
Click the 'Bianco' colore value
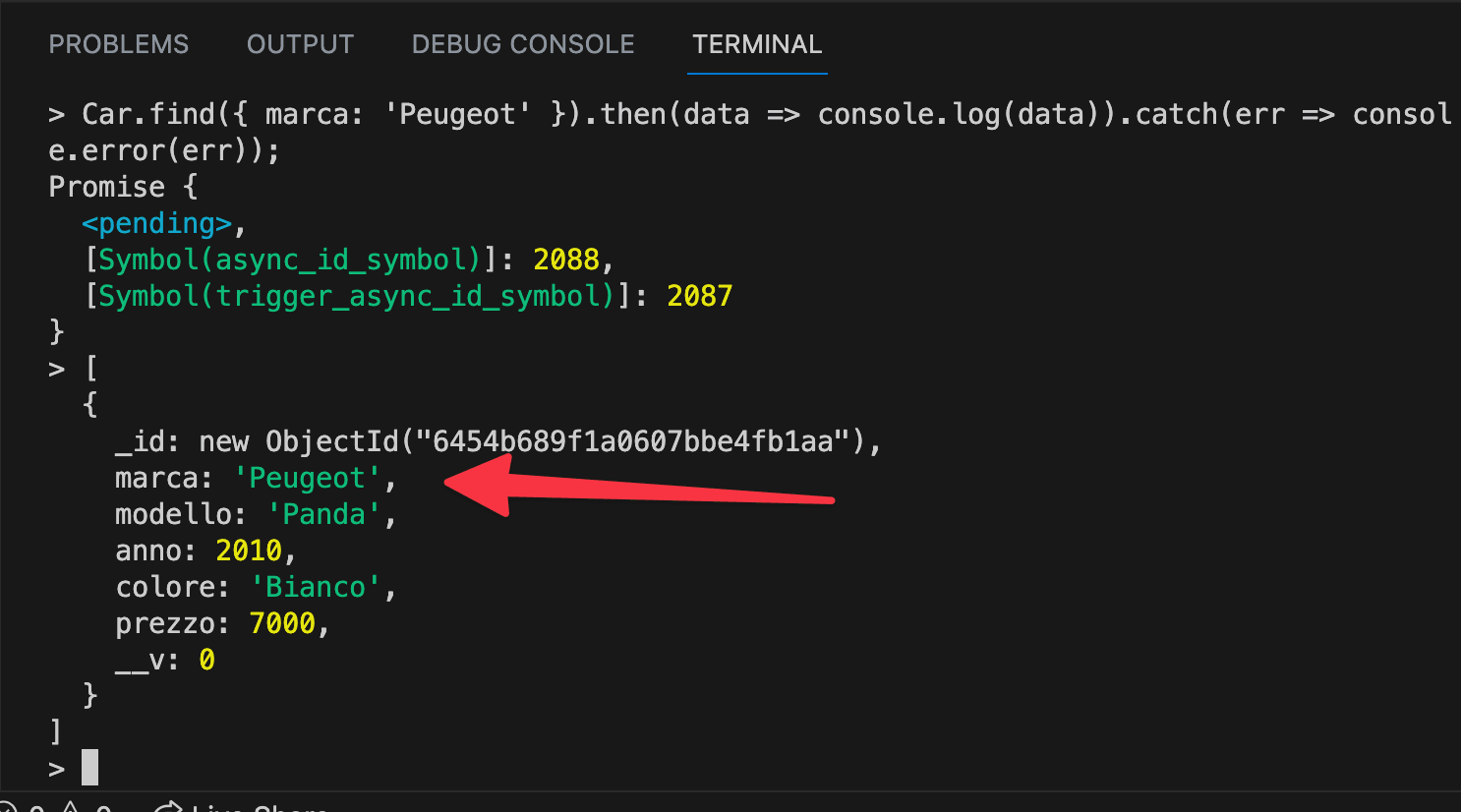[315, 587]
